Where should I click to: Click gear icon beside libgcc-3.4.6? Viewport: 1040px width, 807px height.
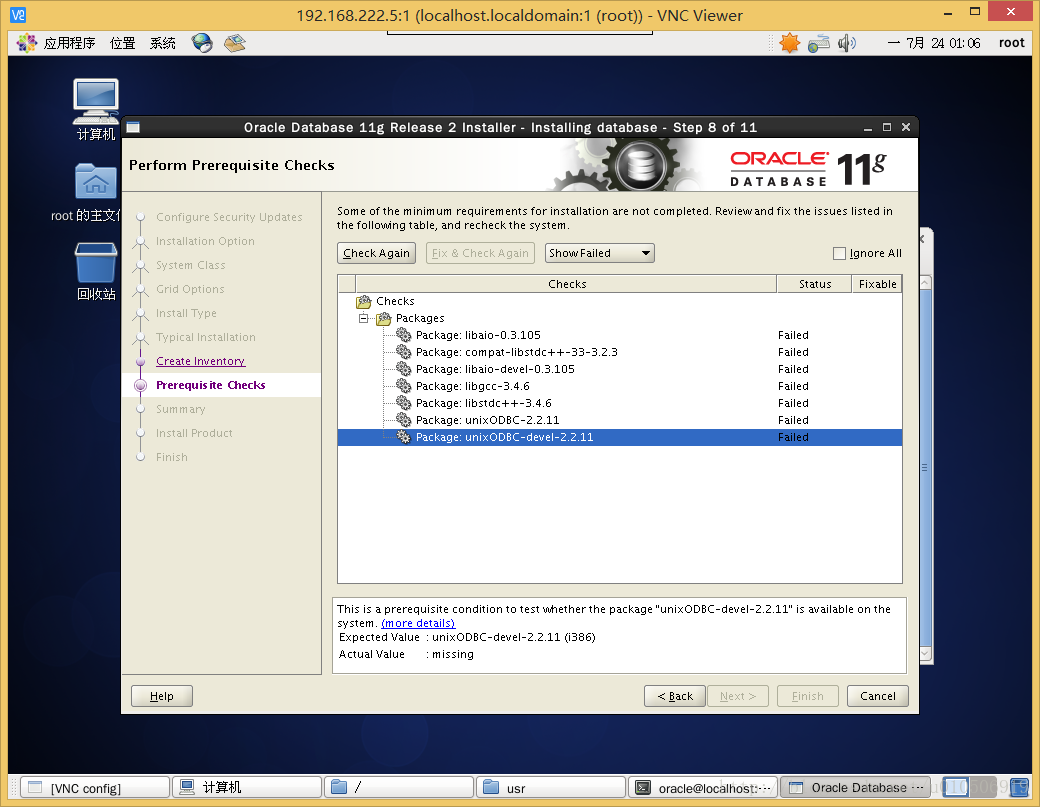coord(404,386)
